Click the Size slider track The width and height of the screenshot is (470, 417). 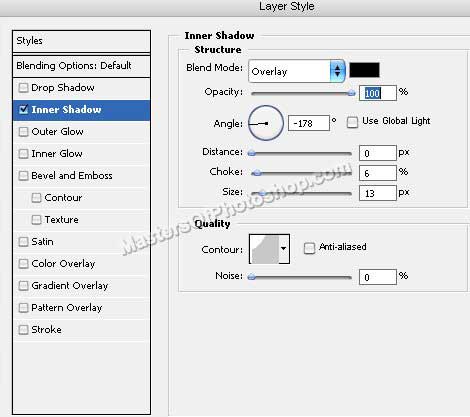(301, 193)
